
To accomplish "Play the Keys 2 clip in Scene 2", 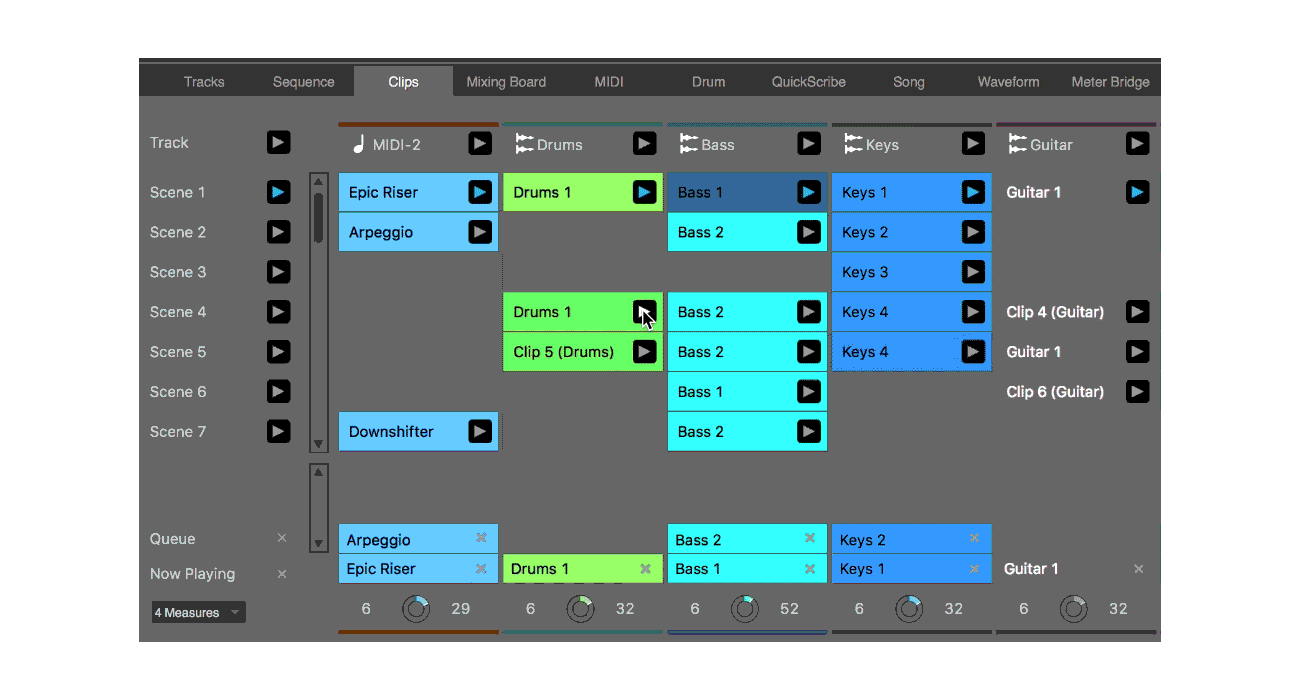I will click(973, 232).
